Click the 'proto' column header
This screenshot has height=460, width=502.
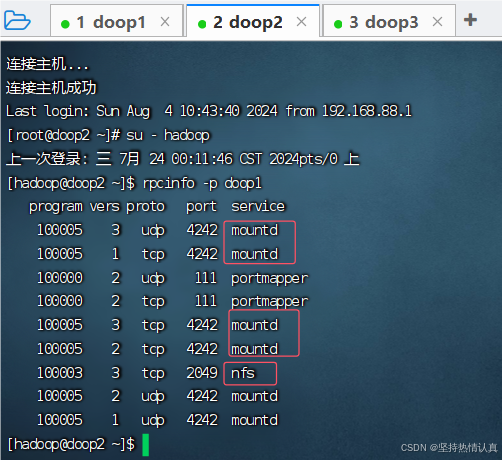tap(145, 207)
